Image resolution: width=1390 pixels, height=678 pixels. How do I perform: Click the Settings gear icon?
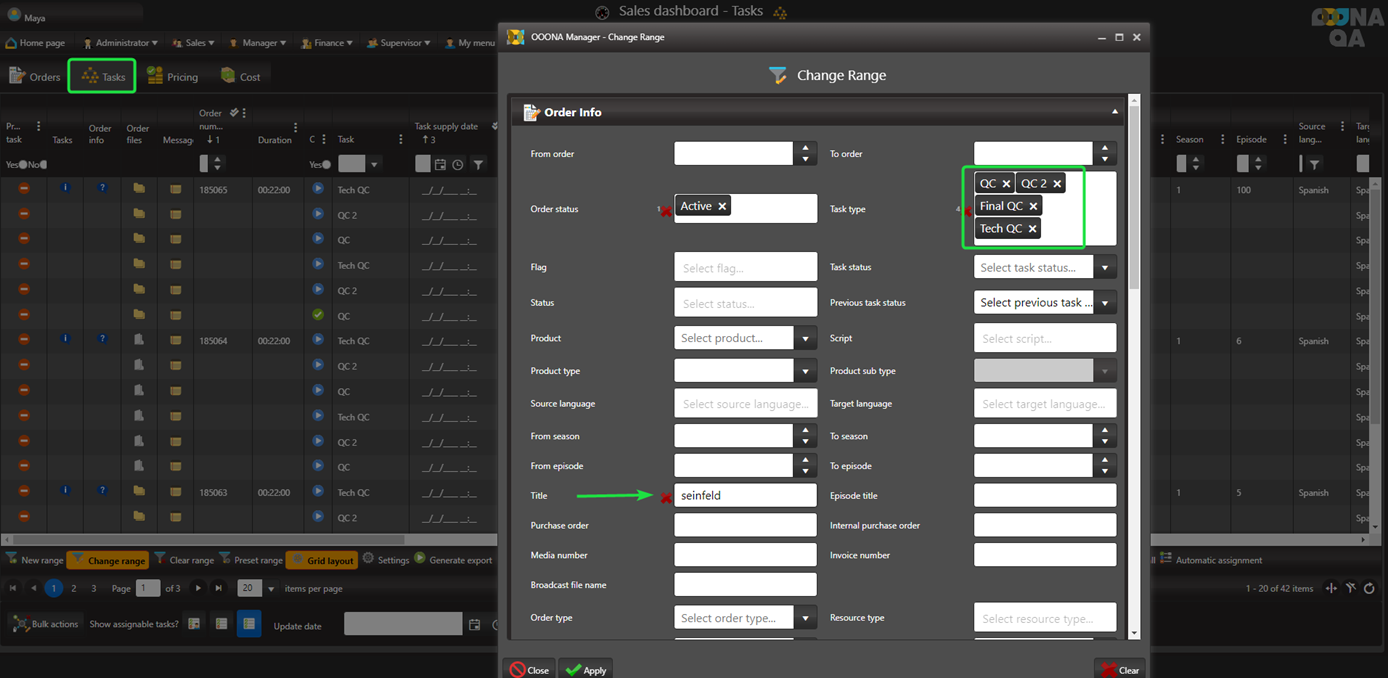click(x=368, y=559)
